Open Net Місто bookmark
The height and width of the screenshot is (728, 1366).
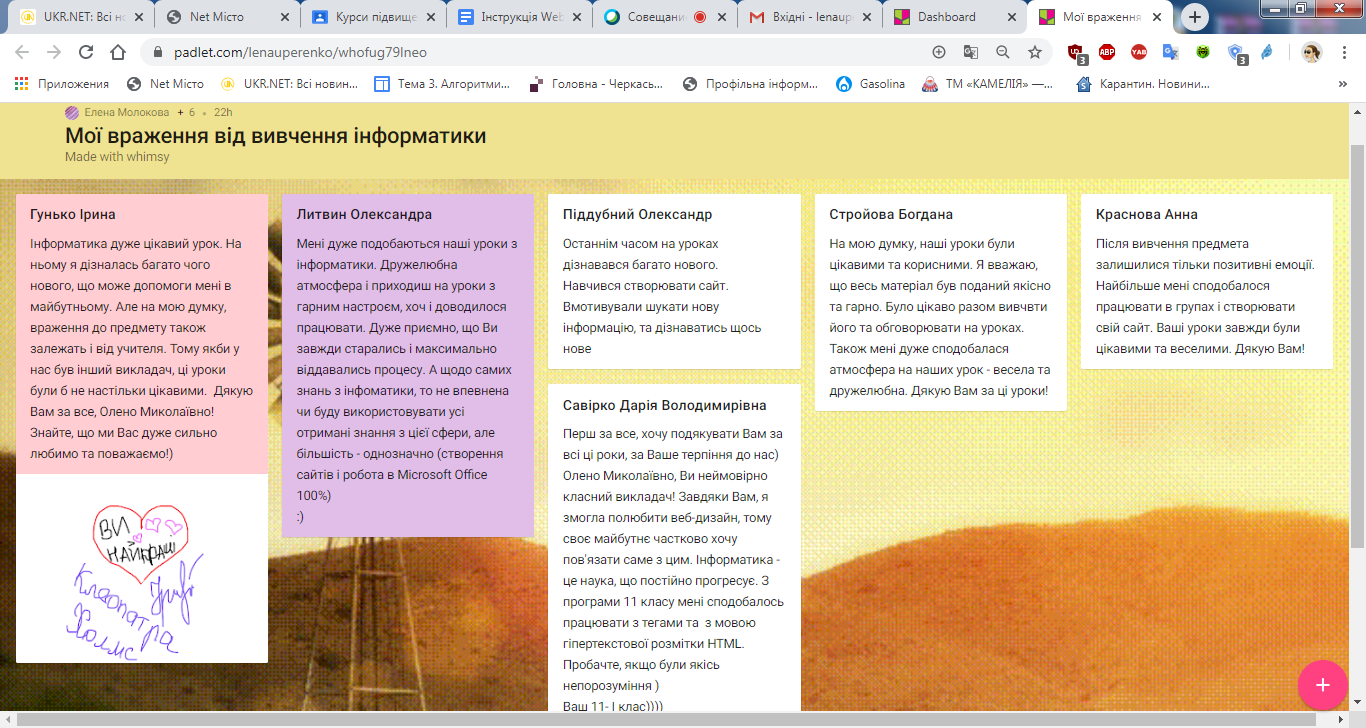point(165,84)
